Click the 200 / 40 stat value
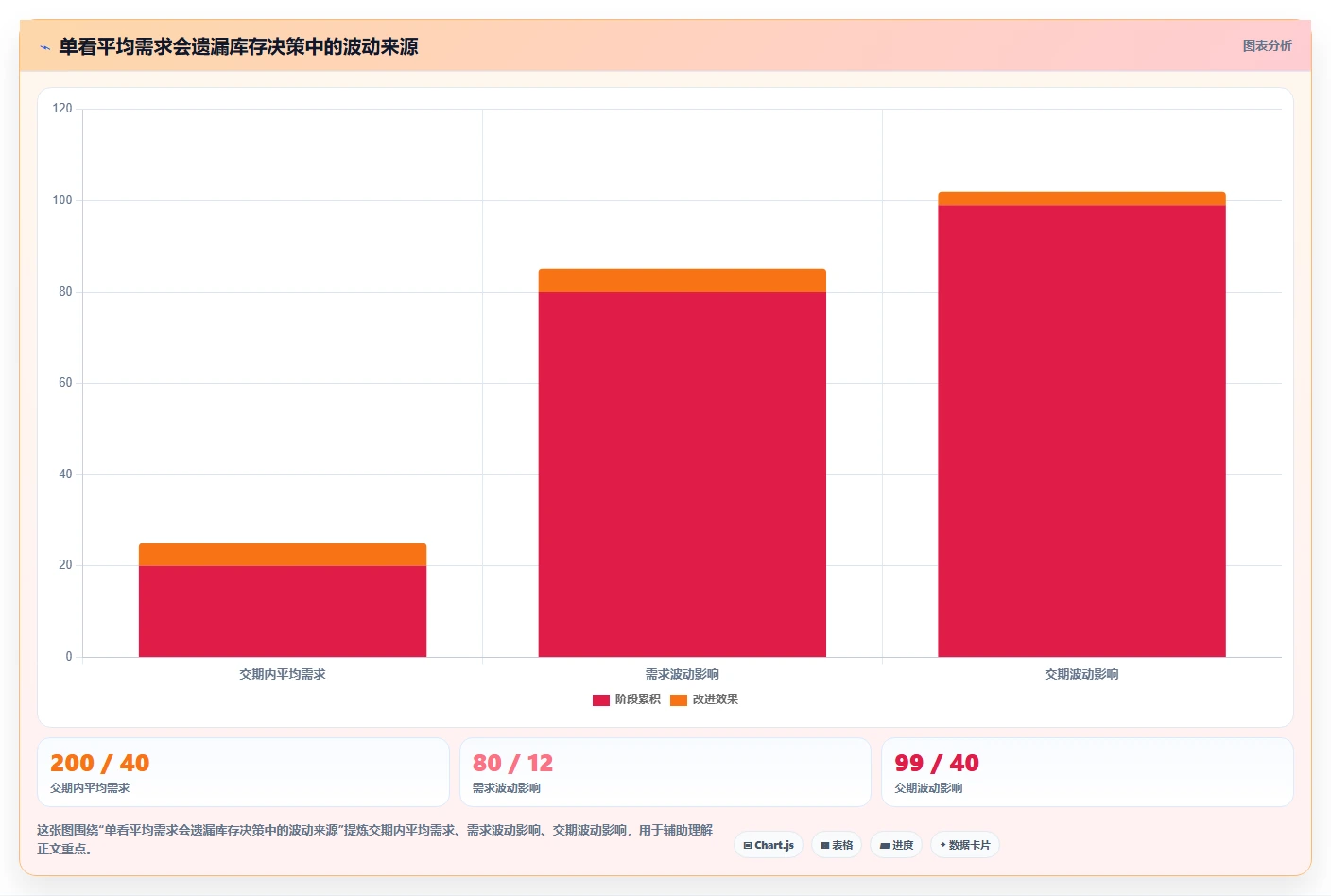Image resolution: width=1331 pixels, height=896 pixels. click(x=99, y=763)
